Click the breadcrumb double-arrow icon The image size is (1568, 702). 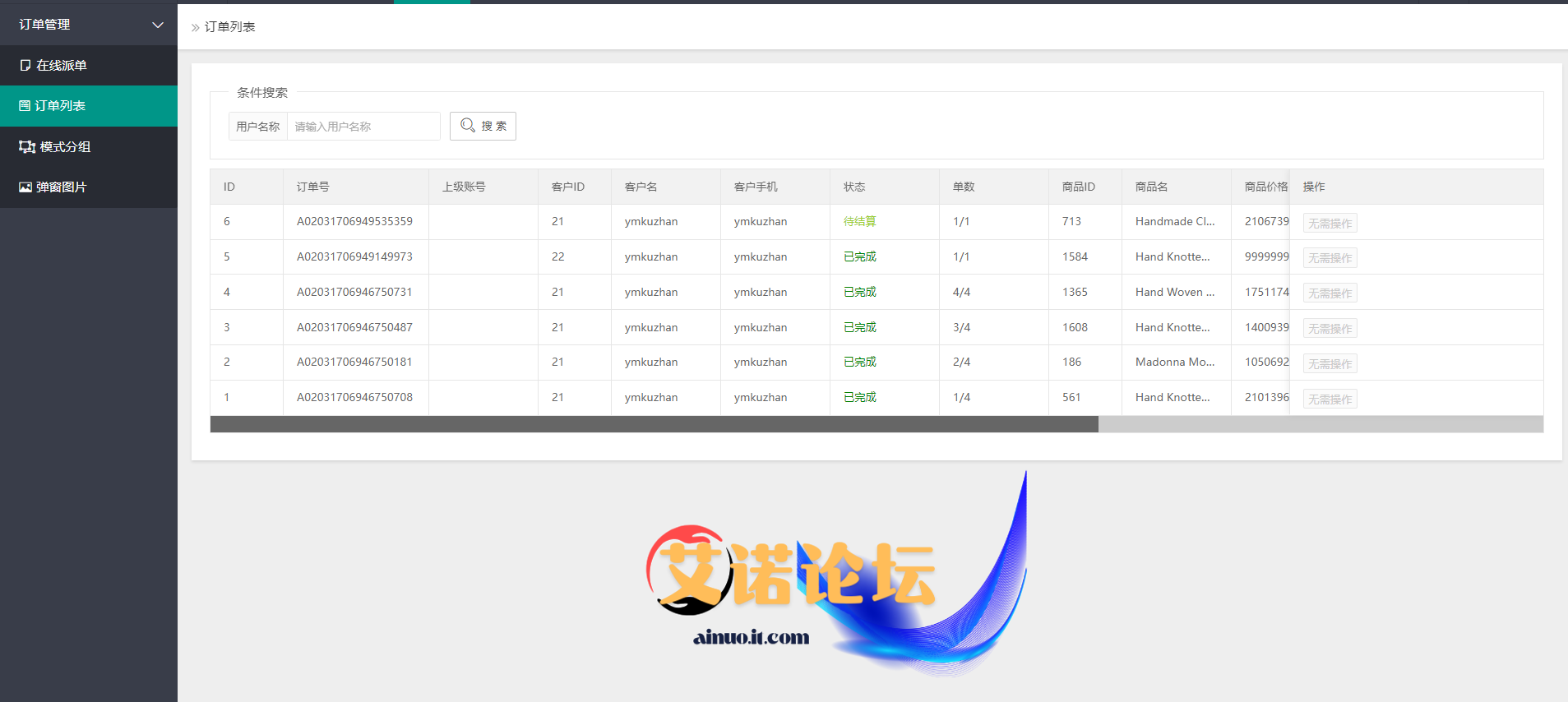(196, 27)
